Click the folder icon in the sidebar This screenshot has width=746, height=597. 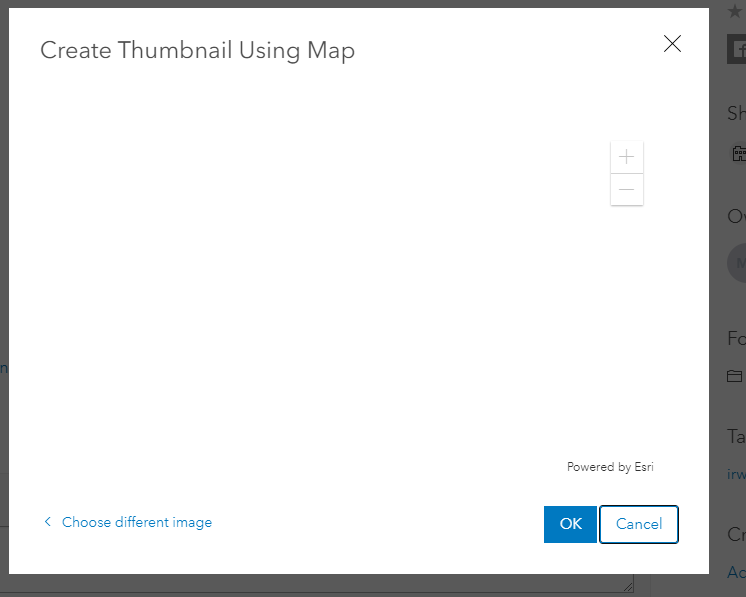[x=735, y=376]
